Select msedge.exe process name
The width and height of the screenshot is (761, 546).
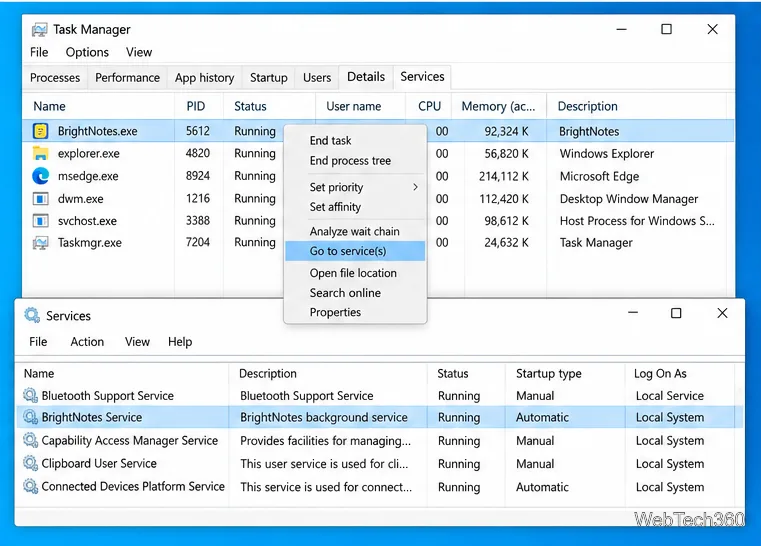pos(88,176)
